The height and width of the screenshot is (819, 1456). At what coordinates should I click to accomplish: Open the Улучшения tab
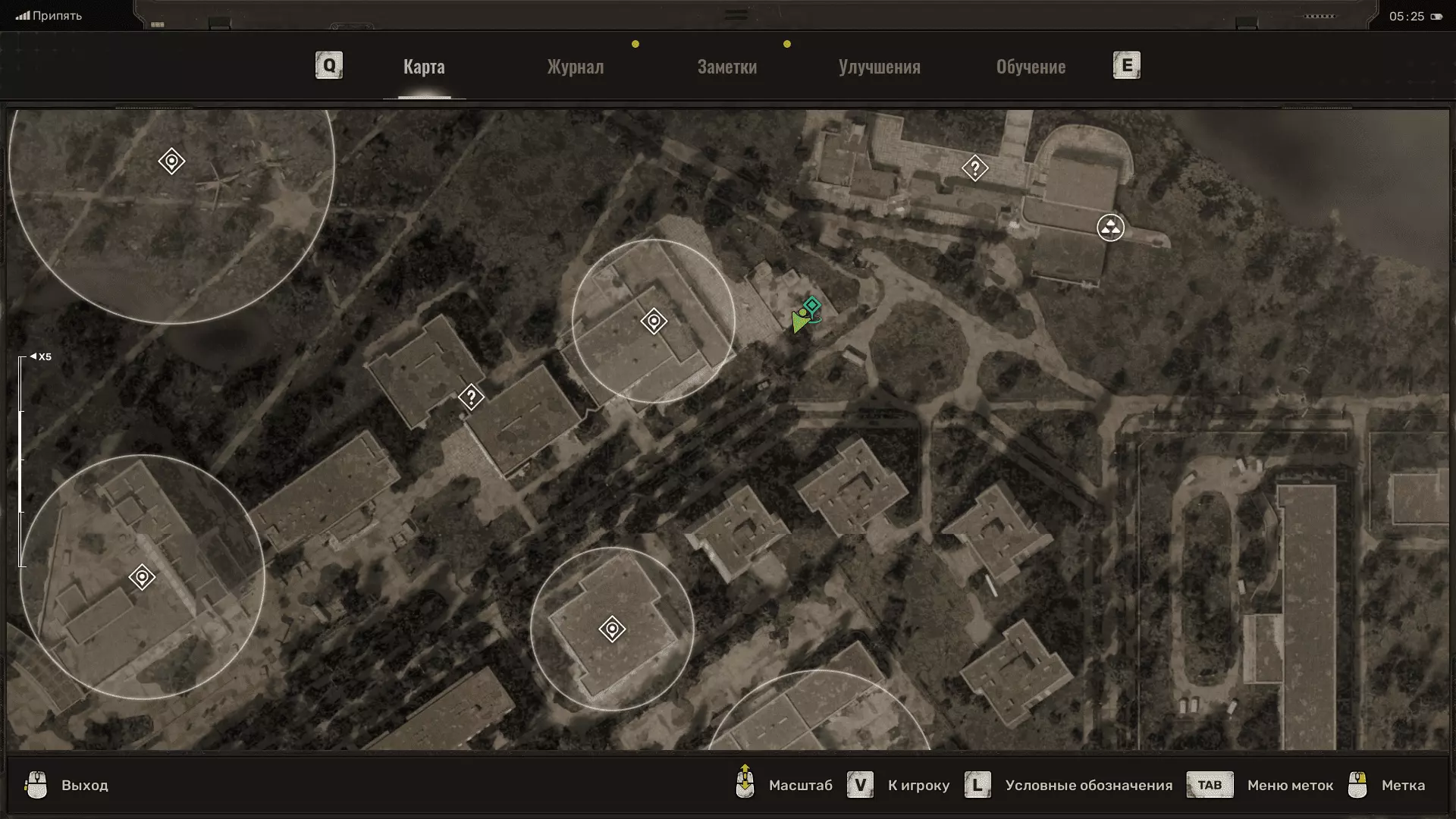click(x=879, y=67)
